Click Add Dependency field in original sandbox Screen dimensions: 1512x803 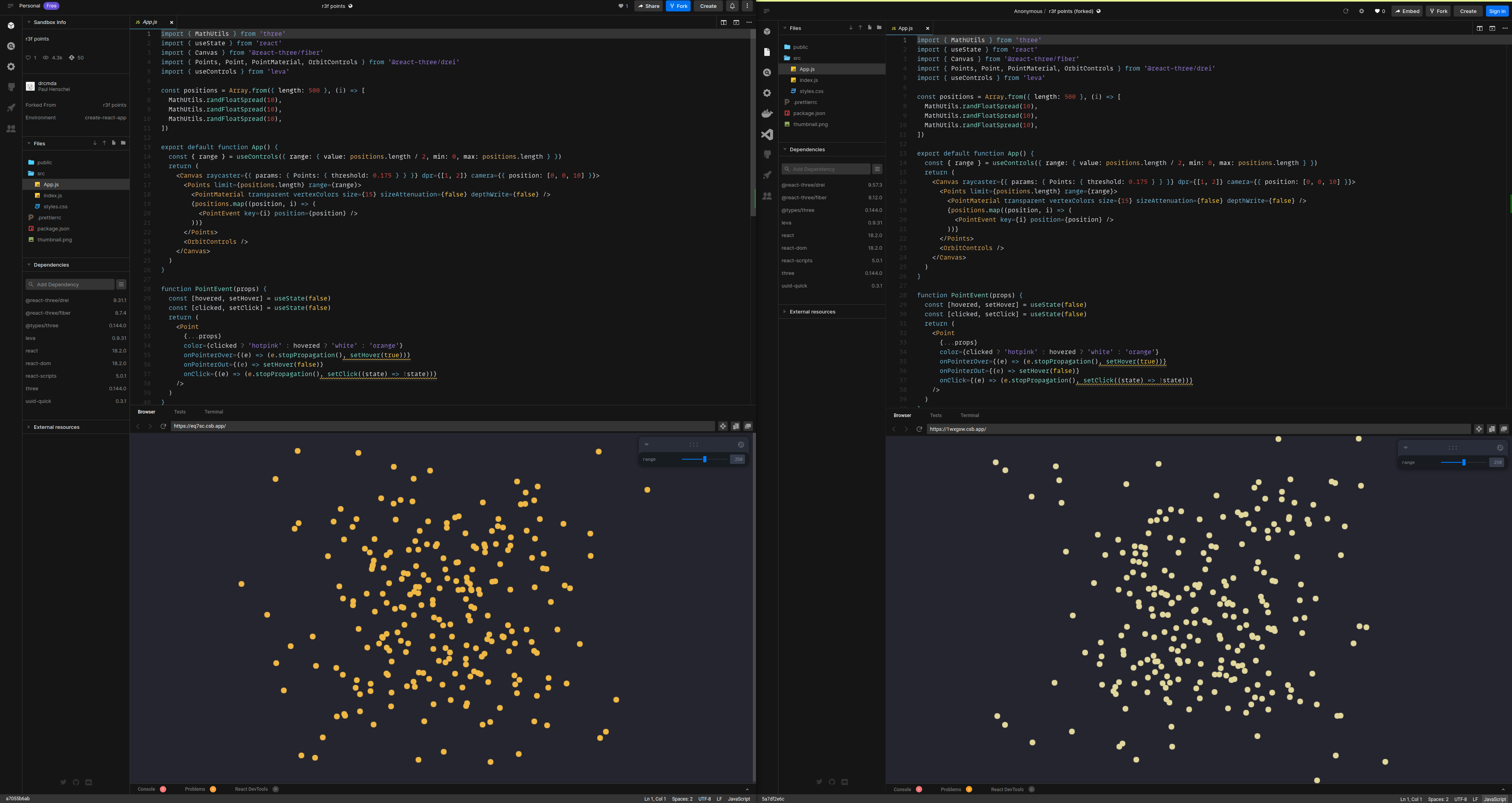(x=70, y=285)
